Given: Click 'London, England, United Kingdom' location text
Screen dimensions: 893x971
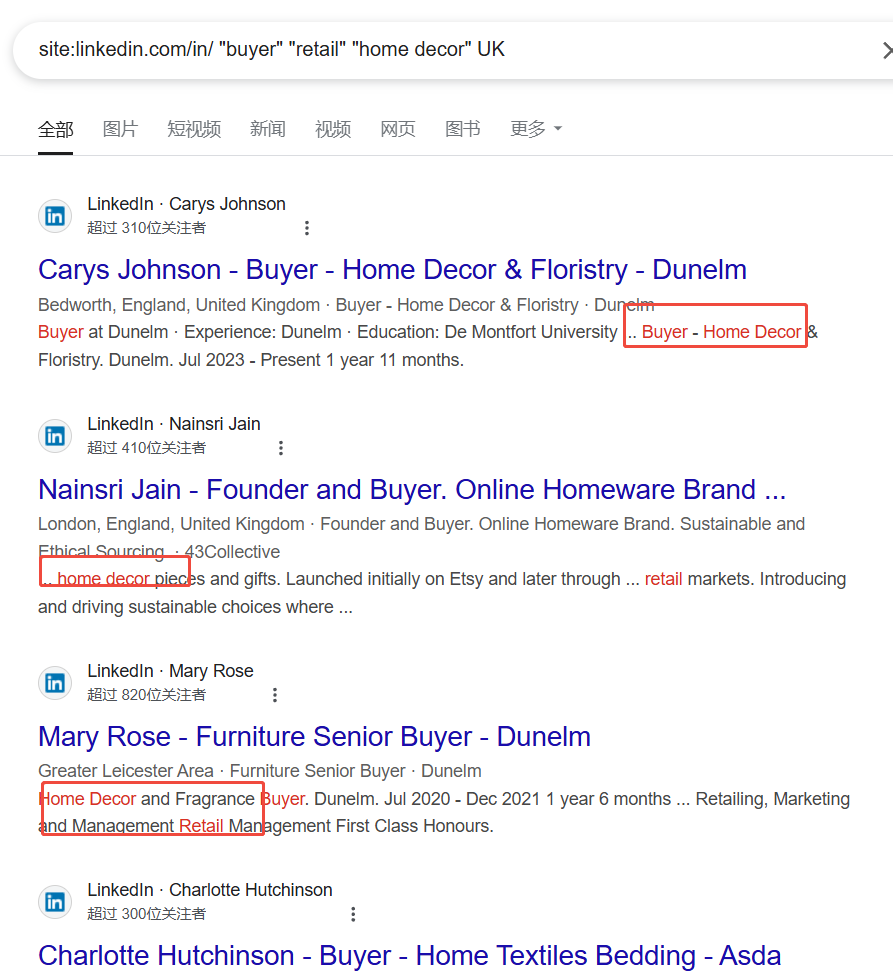Looking at the screenshot, I should click(172, 525).
